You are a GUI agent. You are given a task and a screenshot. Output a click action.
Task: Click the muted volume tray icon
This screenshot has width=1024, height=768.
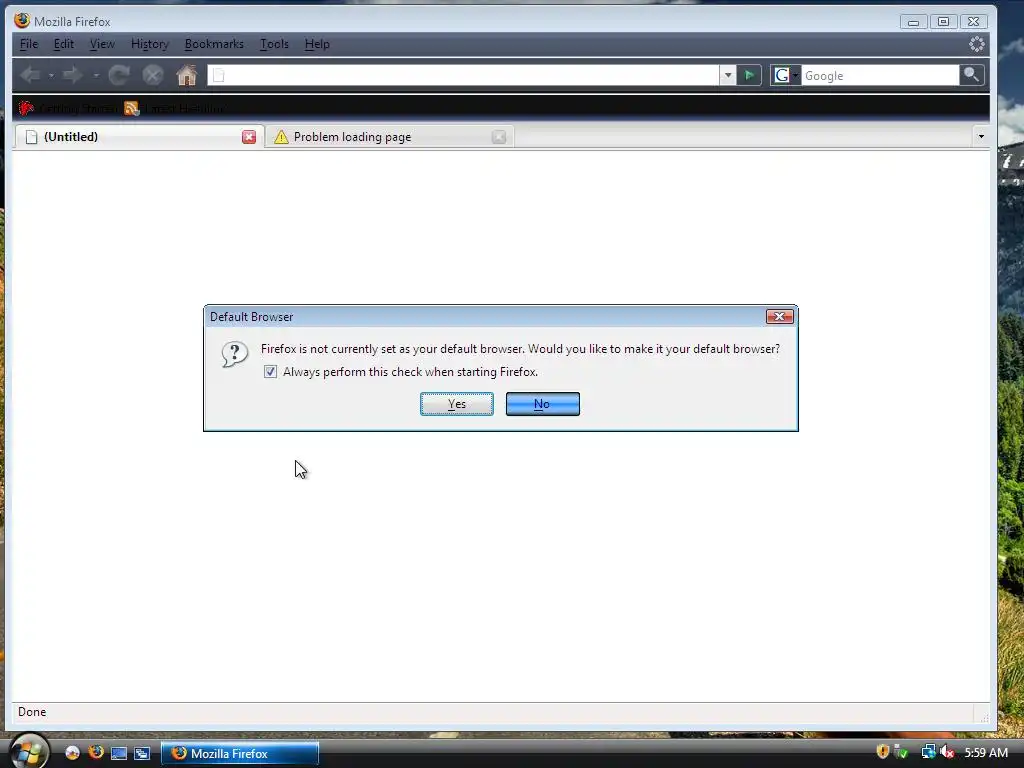click(x=946, y=752)
